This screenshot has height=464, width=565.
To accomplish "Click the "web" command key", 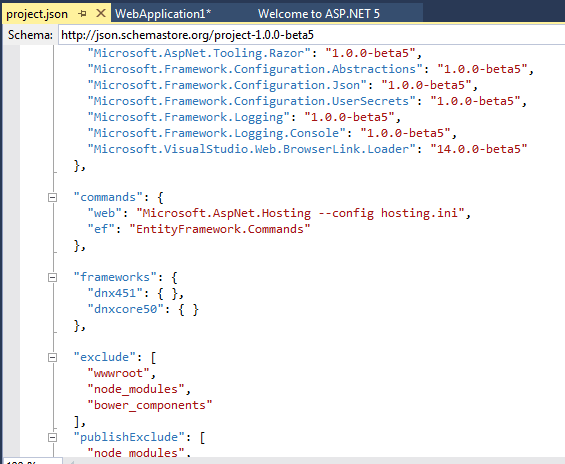I will pos(105,213).
